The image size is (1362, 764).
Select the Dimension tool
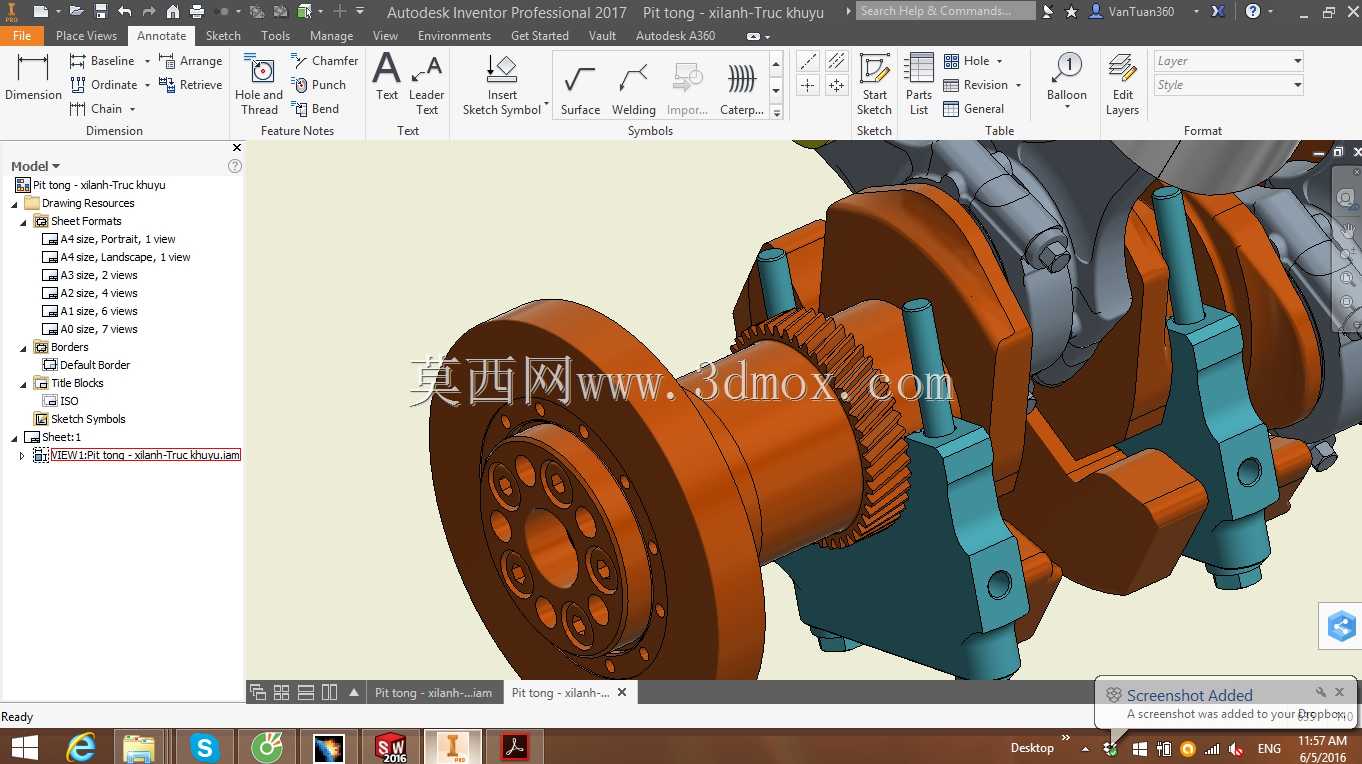[33, 77]
